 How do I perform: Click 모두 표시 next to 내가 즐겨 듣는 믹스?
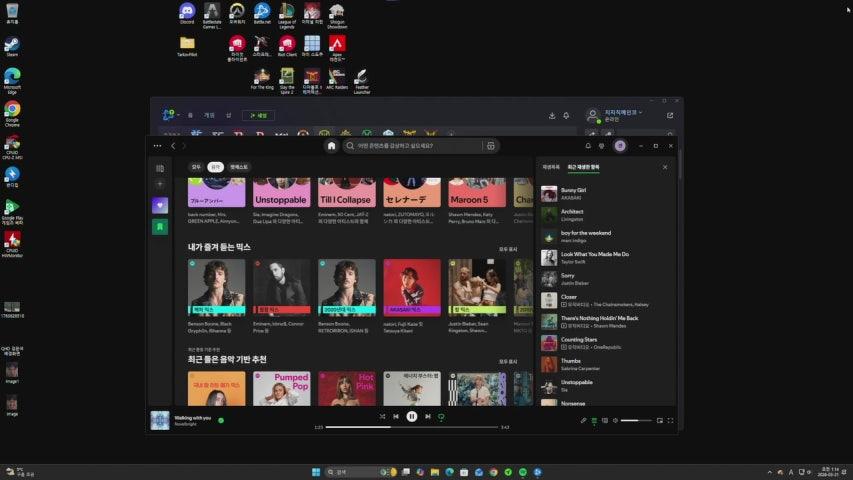[x=508, y=249]
